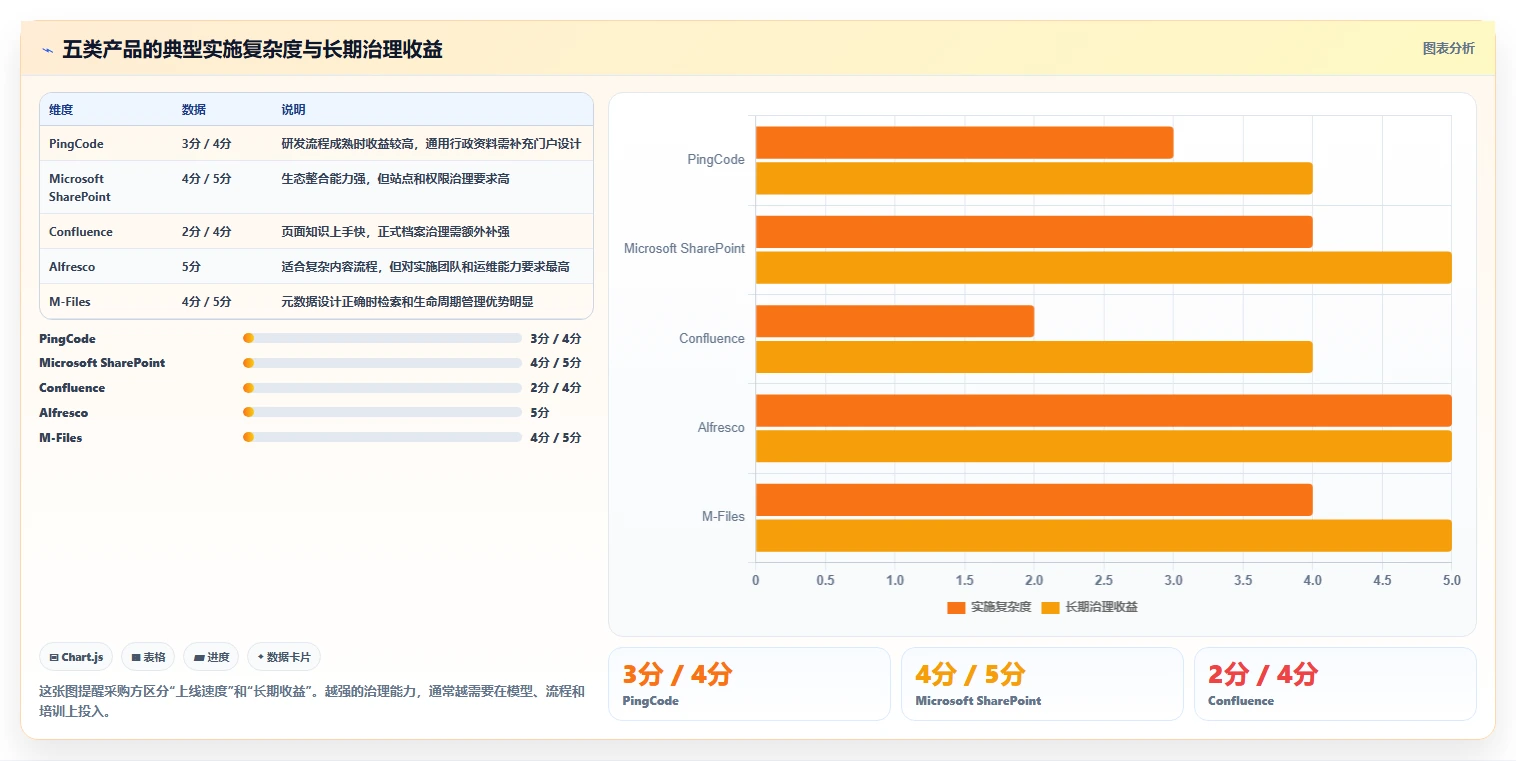Toggle the 实施复杂度 legend item

(x=989, y=607)
